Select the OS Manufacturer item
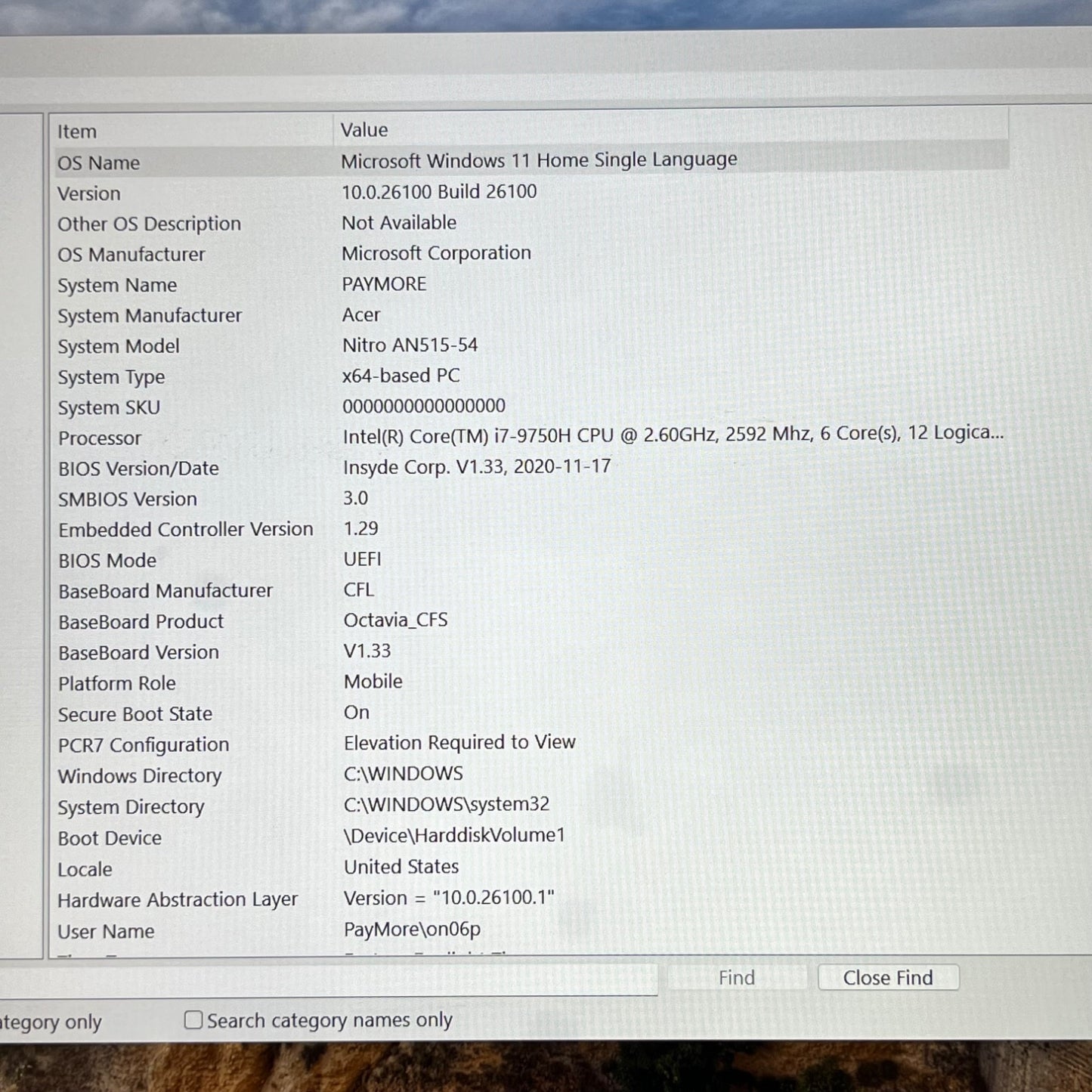The image size is (1092, 1092). pos(131,255)
